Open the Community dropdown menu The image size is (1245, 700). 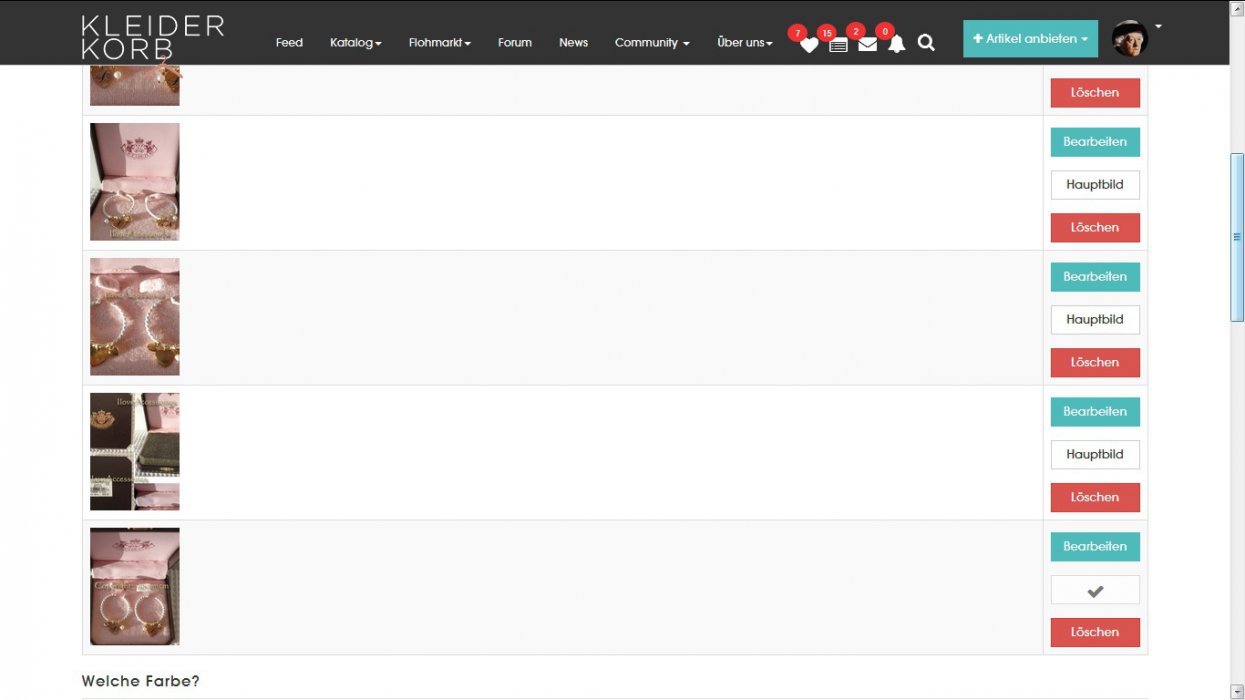(x=652, y=43)
